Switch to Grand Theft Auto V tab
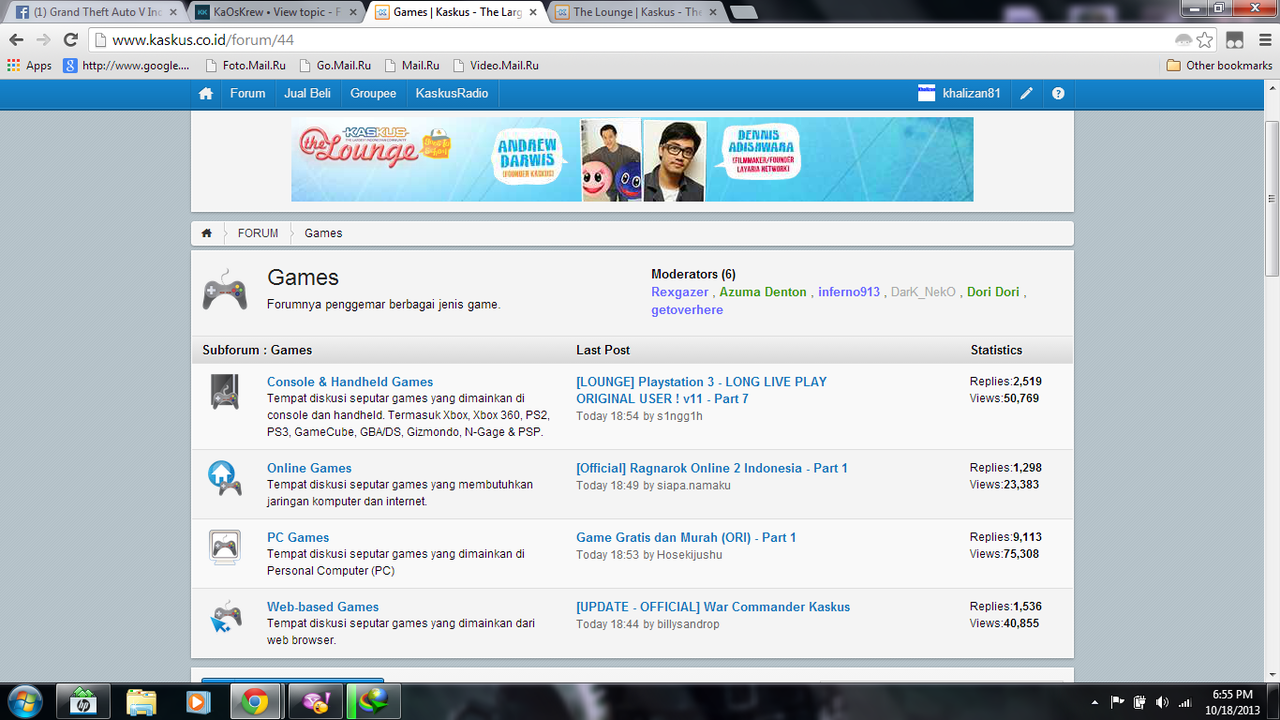The image size is (1280, 720). click(95, 12)
